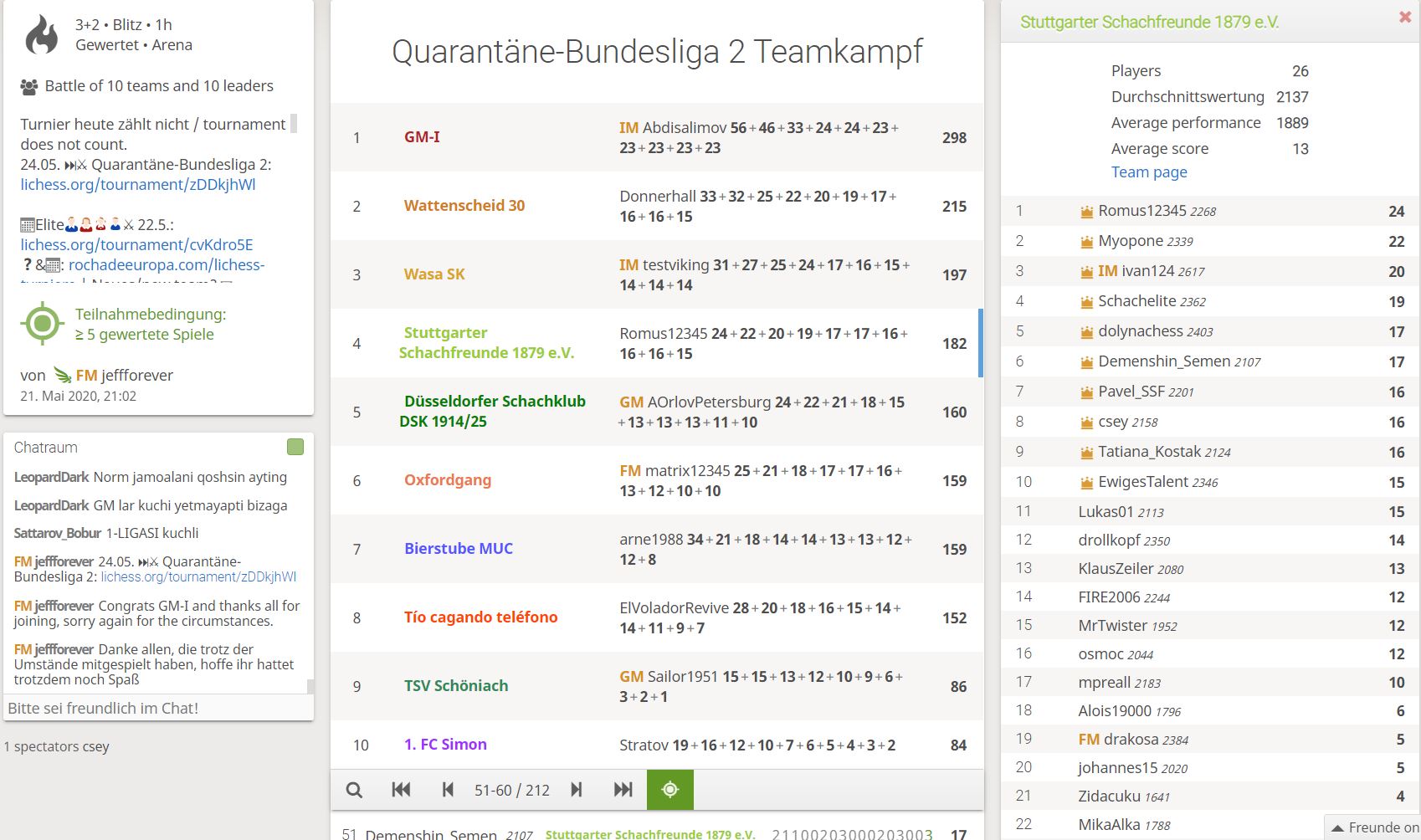This screenshot has height=840, width=1421.
Task: Click Zidacuku player row
Action: 1210,796
